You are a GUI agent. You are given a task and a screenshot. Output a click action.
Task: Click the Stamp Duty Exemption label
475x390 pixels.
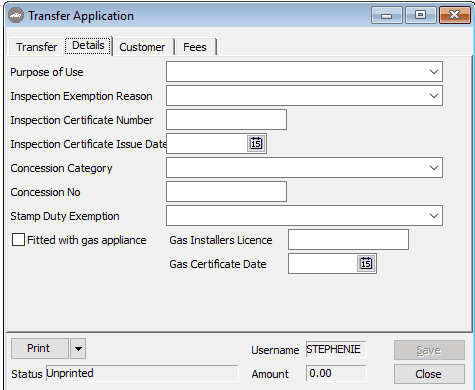coord(65,216)
